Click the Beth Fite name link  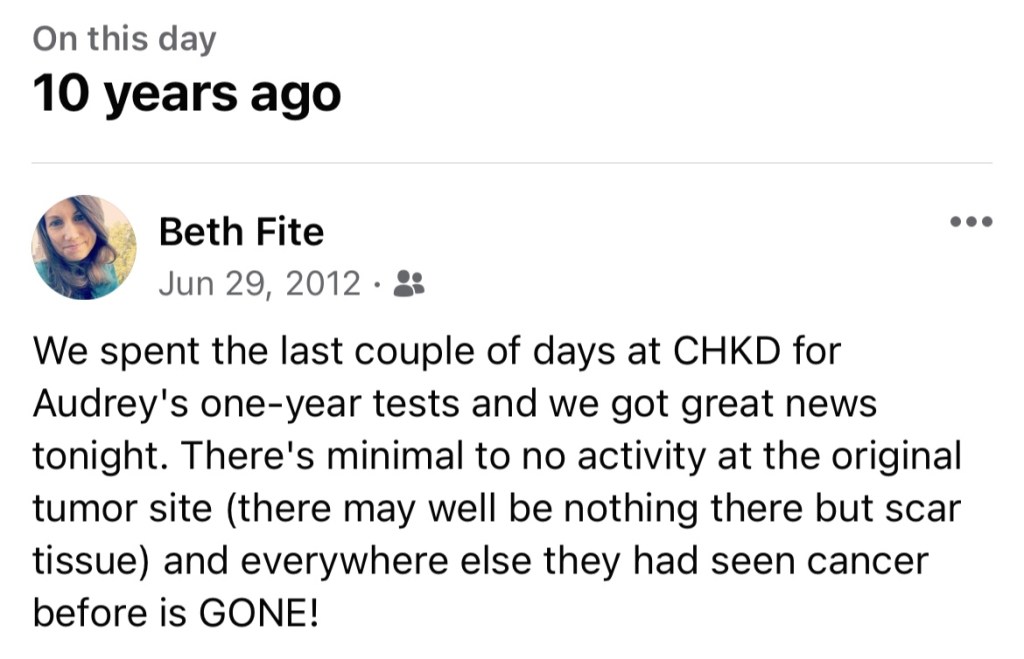(241, 233)
